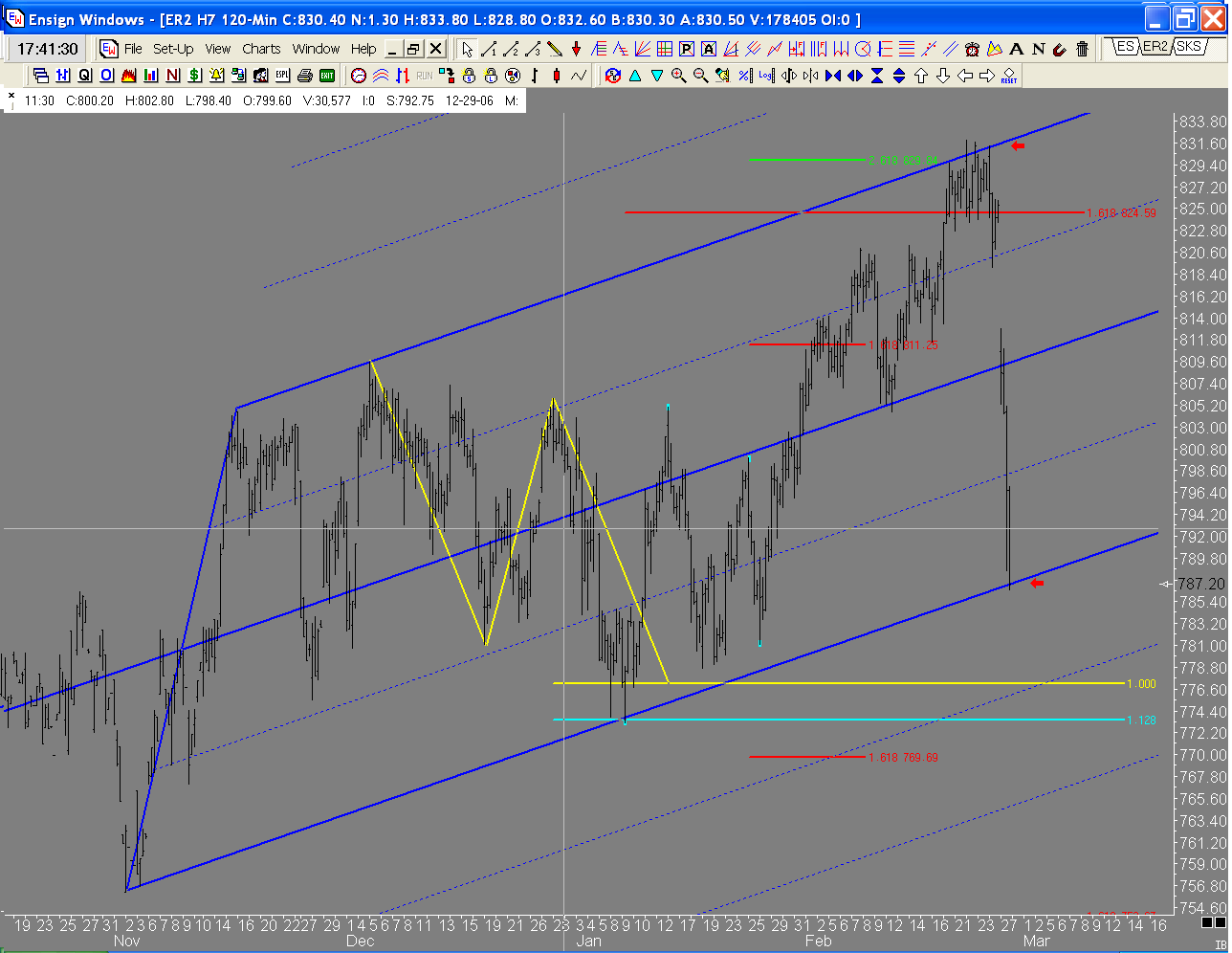Select the trend line 1 tool
Viewport: 1232px width, 953px height.
(x=489, y=49)
